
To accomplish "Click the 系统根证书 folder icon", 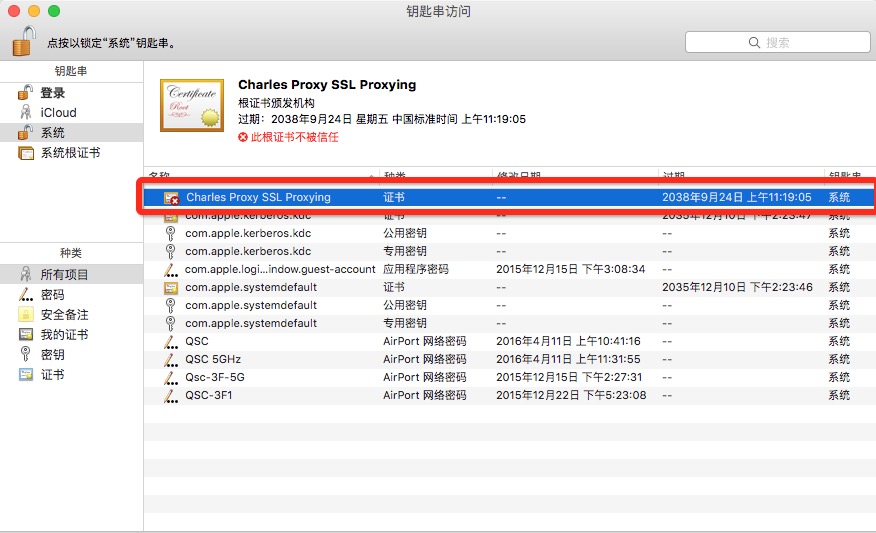I will 26,153.
